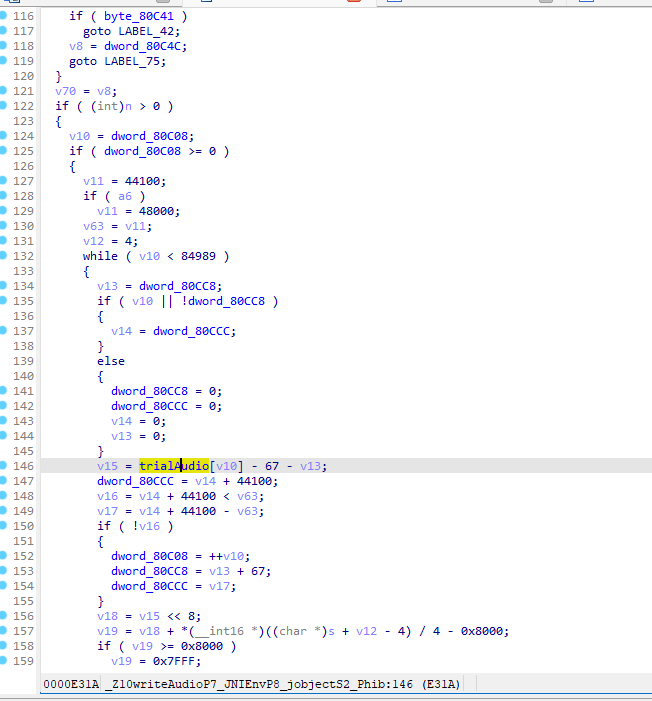Toggle breakpoint dot on line 152
This screenshot has width=652, height=701.
click(3, 555)
